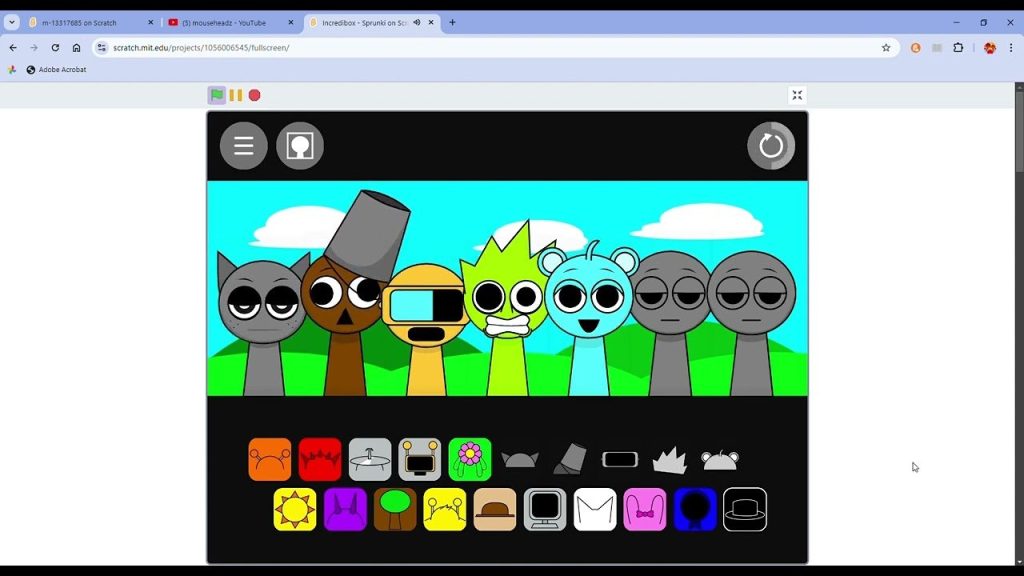This screenshot has width=1024, height=576.
Task: Mute the Incredibox Sprunki tab audio
Action: click(417, 22)
